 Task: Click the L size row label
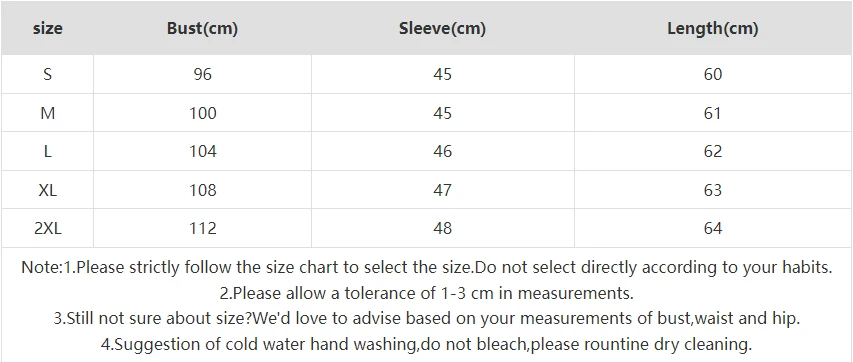[47, 151]
